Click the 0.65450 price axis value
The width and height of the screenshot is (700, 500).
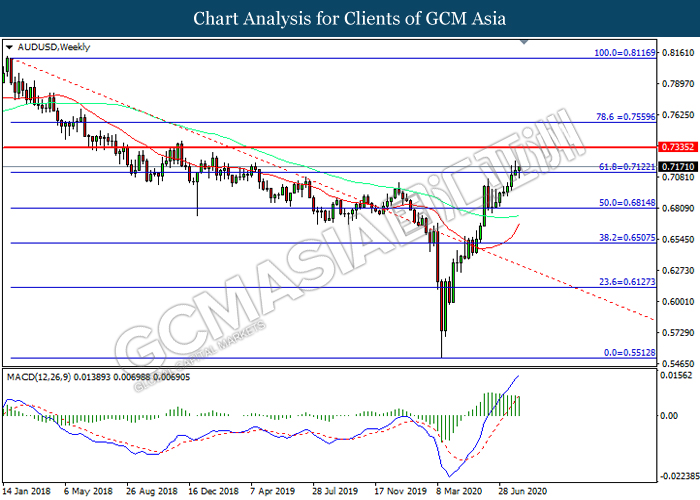coord(678,240)
